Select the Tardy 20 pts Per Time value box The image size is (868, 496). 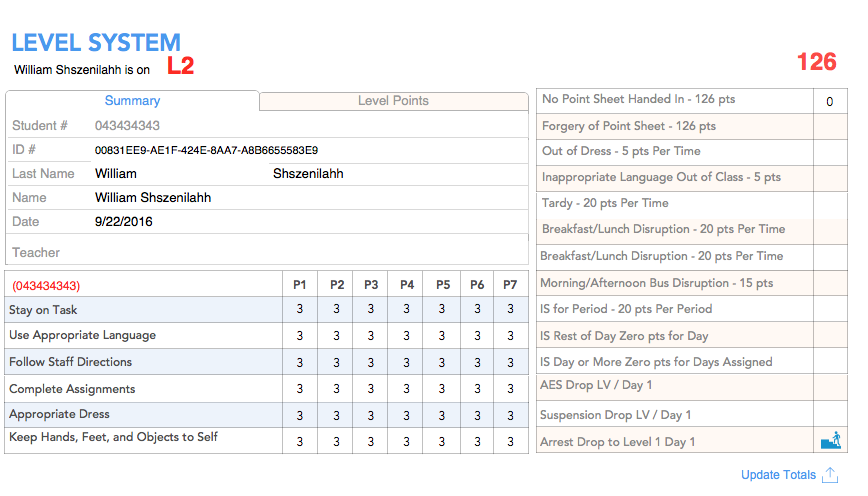[x=830, y=205]
